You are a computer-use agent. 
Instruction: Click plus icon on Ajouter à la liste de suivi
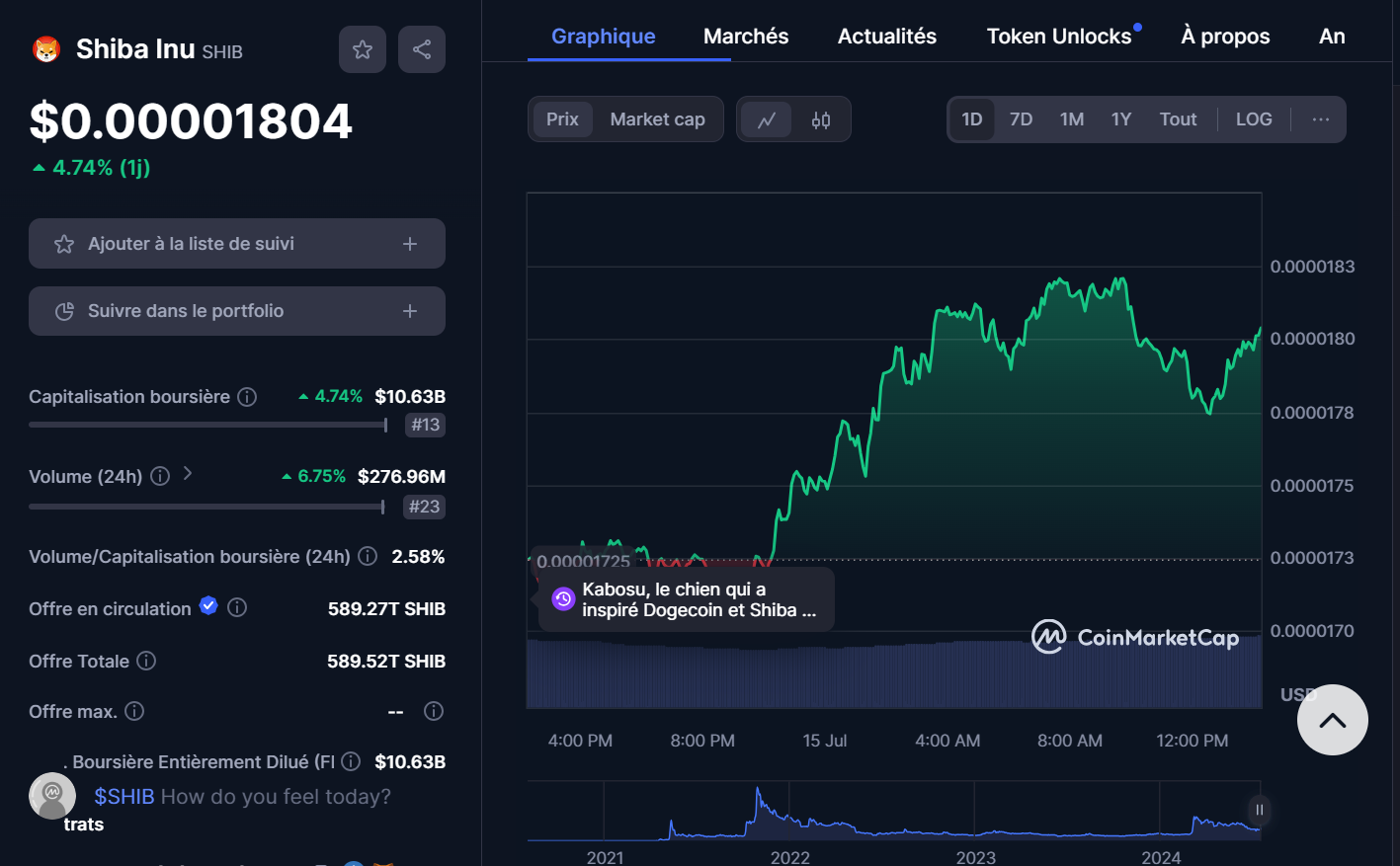pyautogui.click(x=410, y=244)
